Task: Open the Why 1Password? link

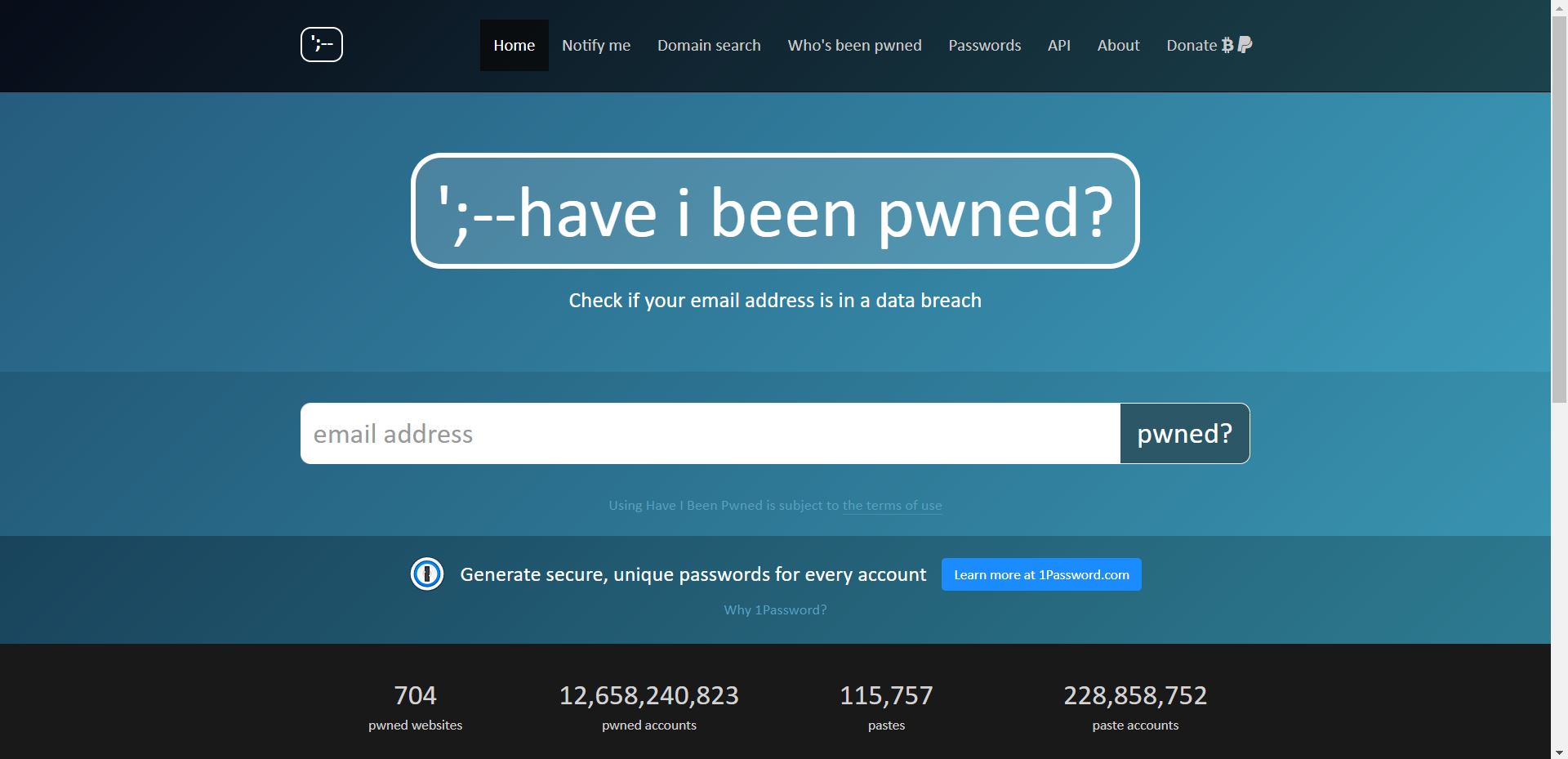Action: click(775, 610)
